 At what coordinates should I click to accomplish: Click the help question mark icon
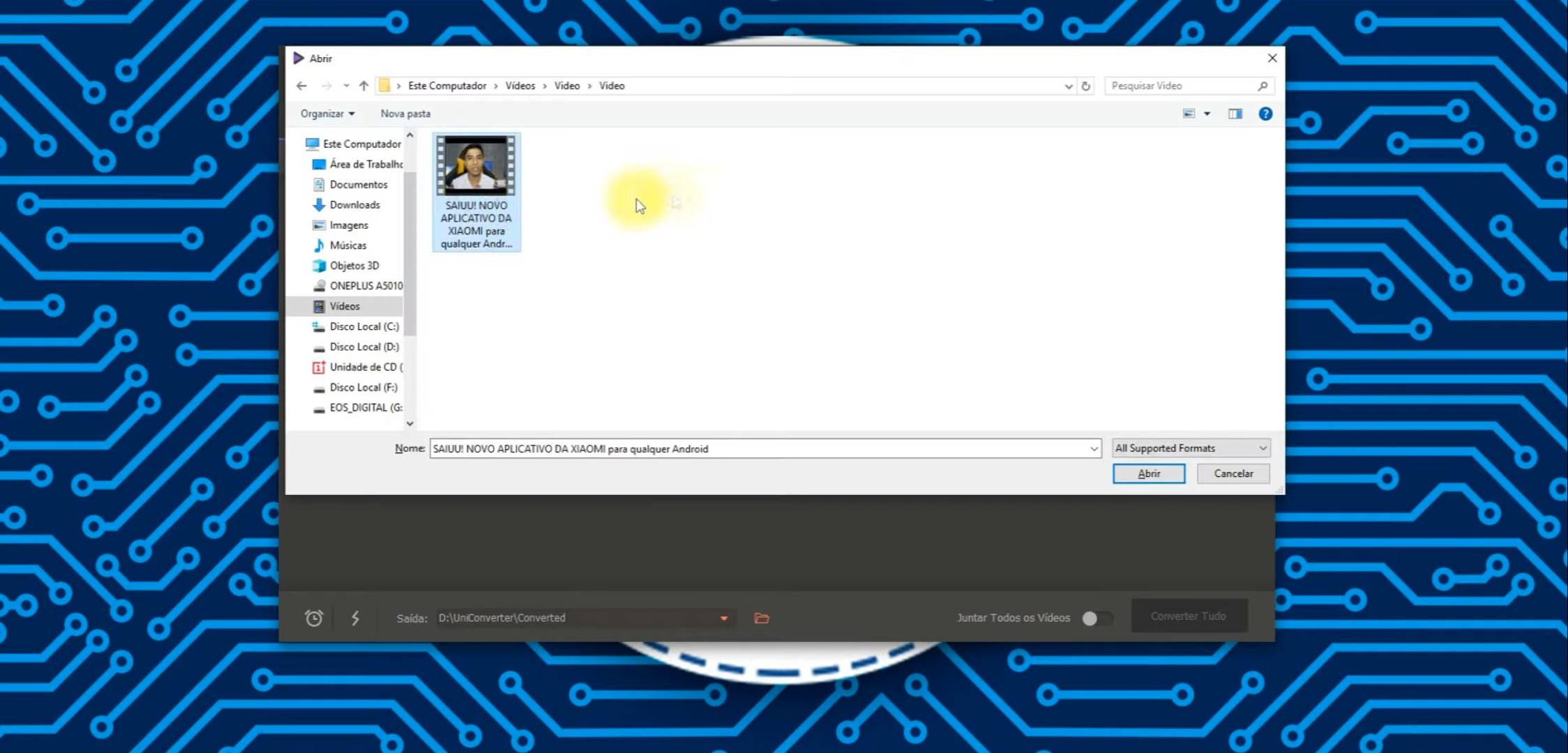(x=1265, y=114)
